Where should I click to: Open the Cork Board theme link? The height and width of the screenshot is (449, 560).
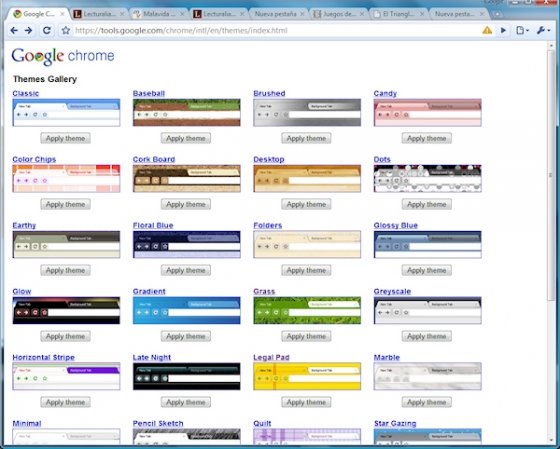pos(154,159)
